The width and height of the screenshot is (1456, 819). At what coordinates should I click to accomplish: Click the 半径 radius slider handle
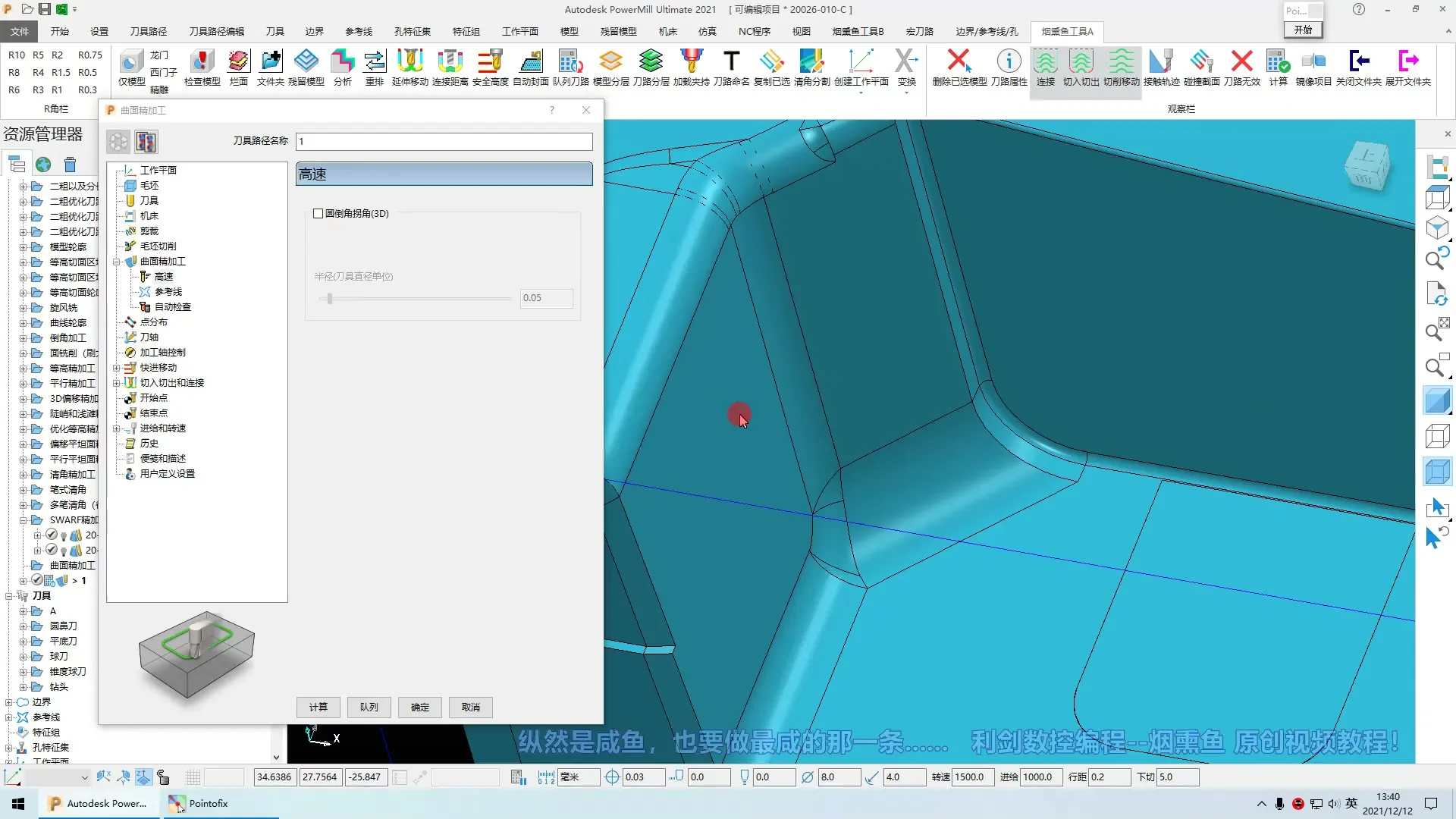329,298
